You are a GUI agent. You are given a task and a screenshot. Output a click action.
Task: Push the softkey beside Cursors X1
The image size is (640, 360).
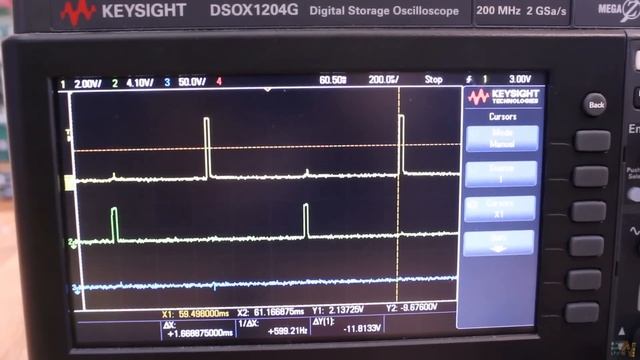click(588, 211)
